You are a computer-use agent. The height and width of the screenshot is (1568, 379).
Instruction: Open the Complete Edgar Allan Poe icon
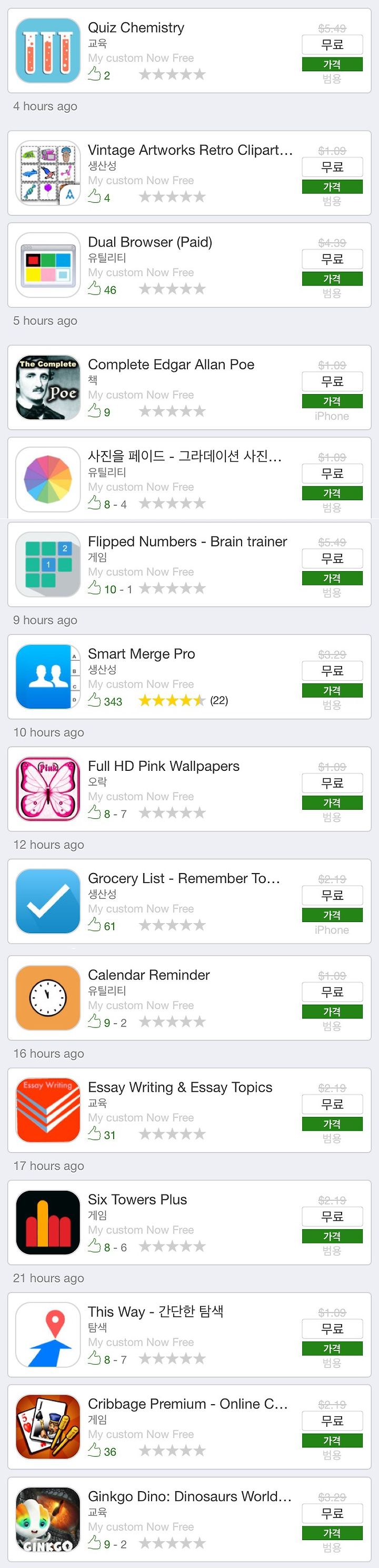[47, 387]
